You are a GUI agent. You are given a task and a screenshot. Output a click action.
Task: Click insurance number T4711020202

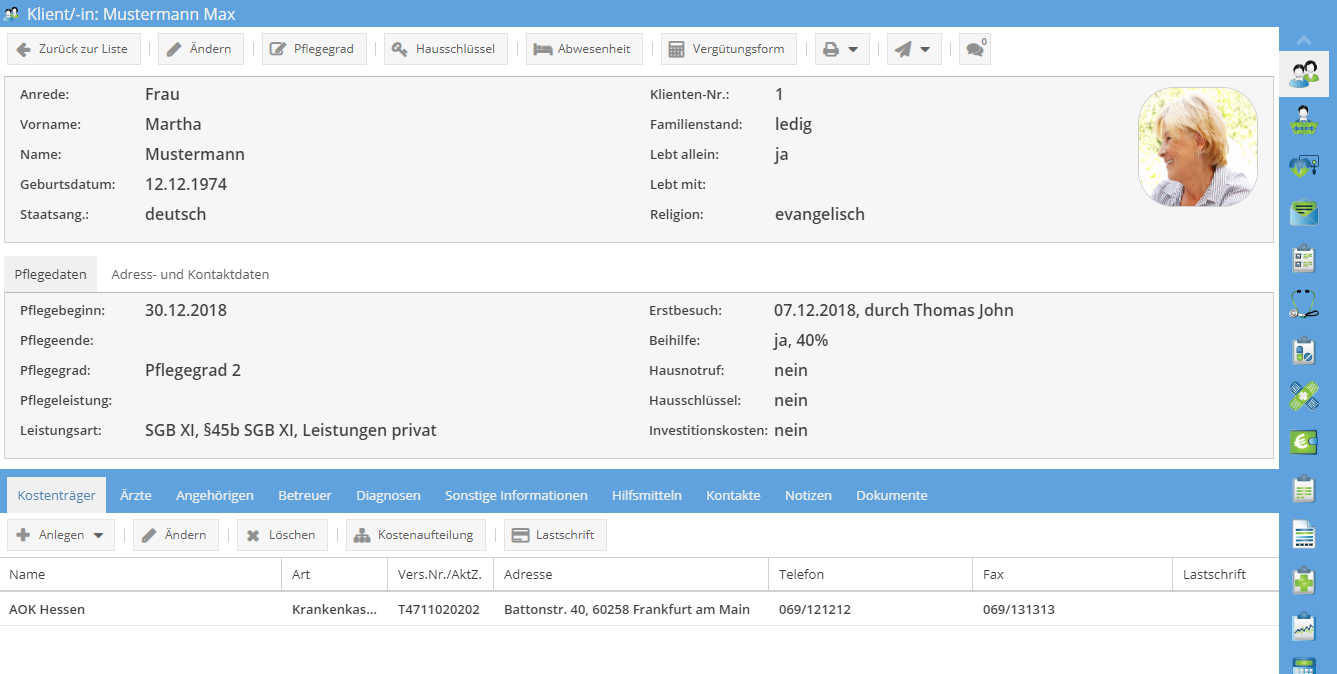pyautogui.click(x=439, y=609)
